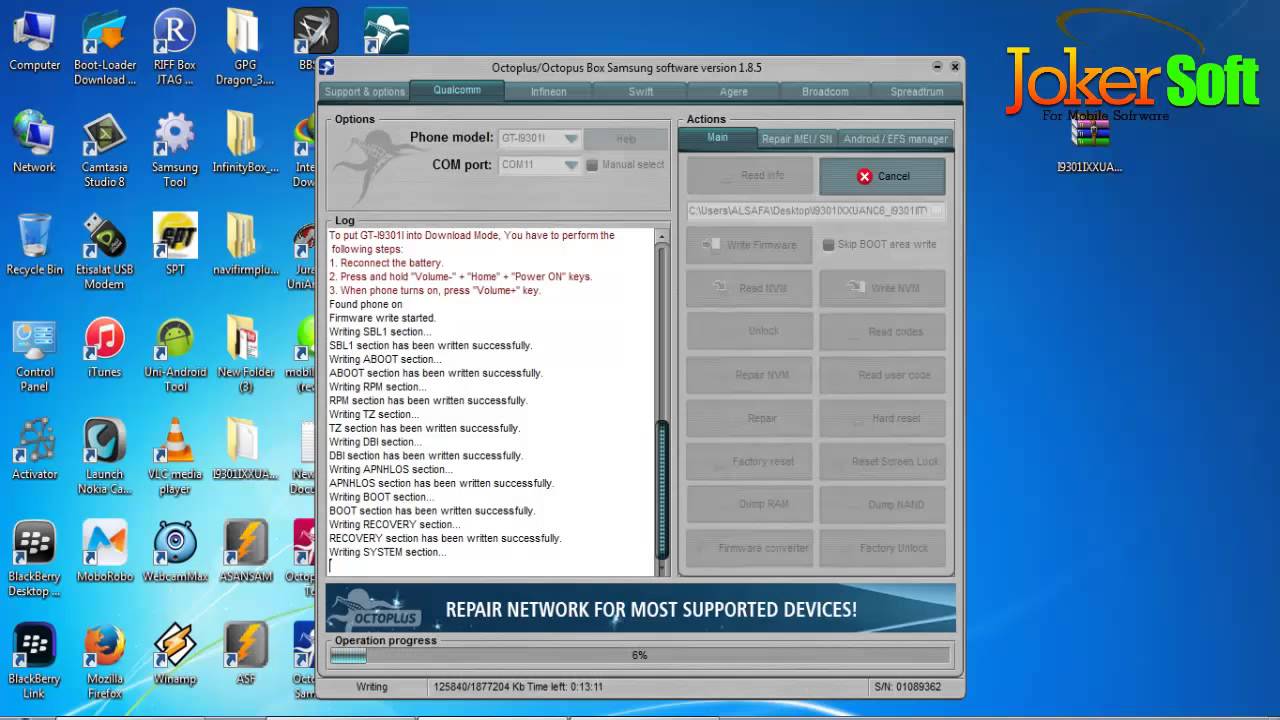Viewport: 1280px width, 720px height.
Task: Click the Octoplus Repair Network banner
Action: (x=640, y=608)
